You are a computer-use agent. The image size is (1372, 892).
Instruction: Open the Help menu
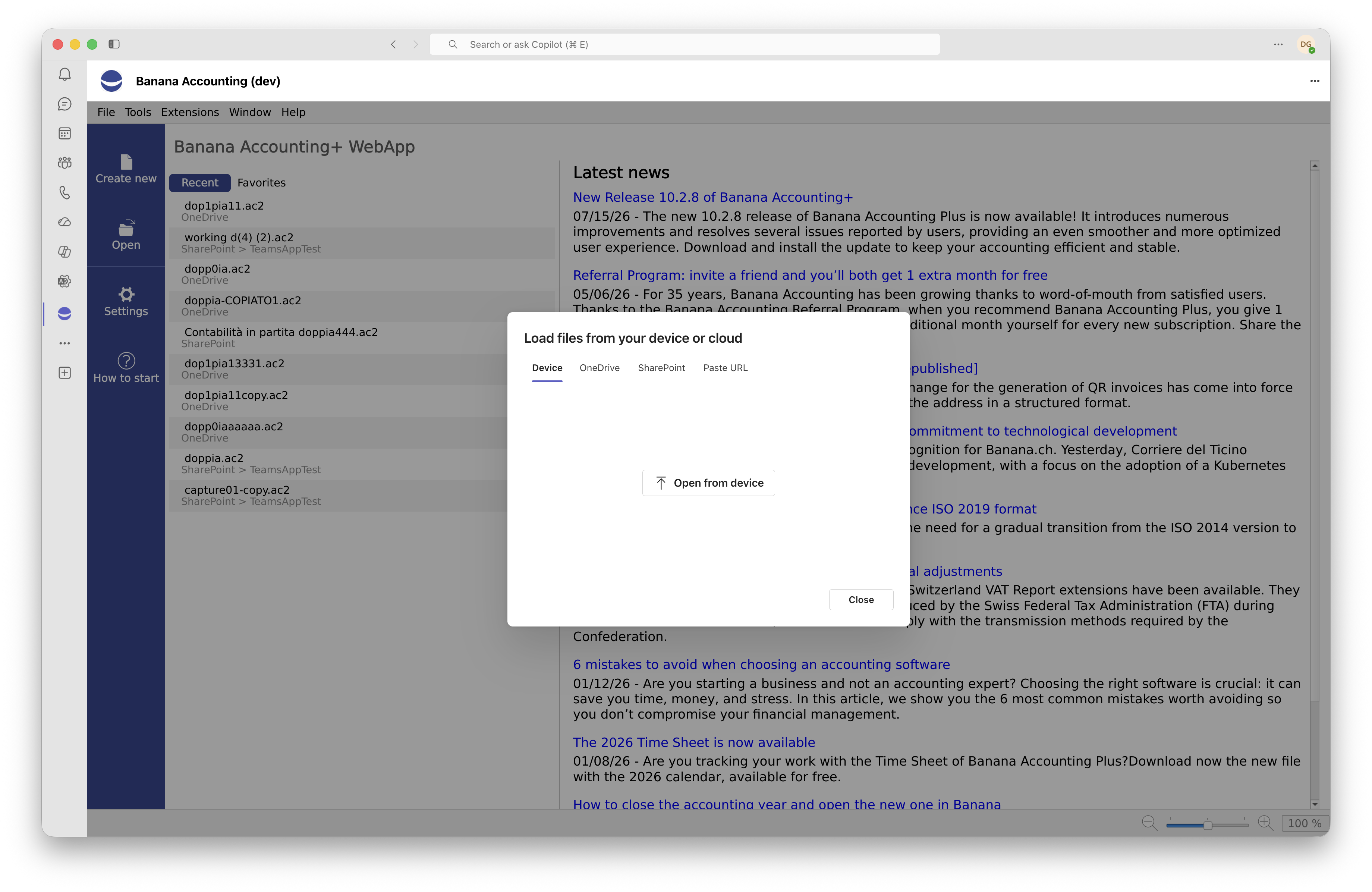(293, 112)
